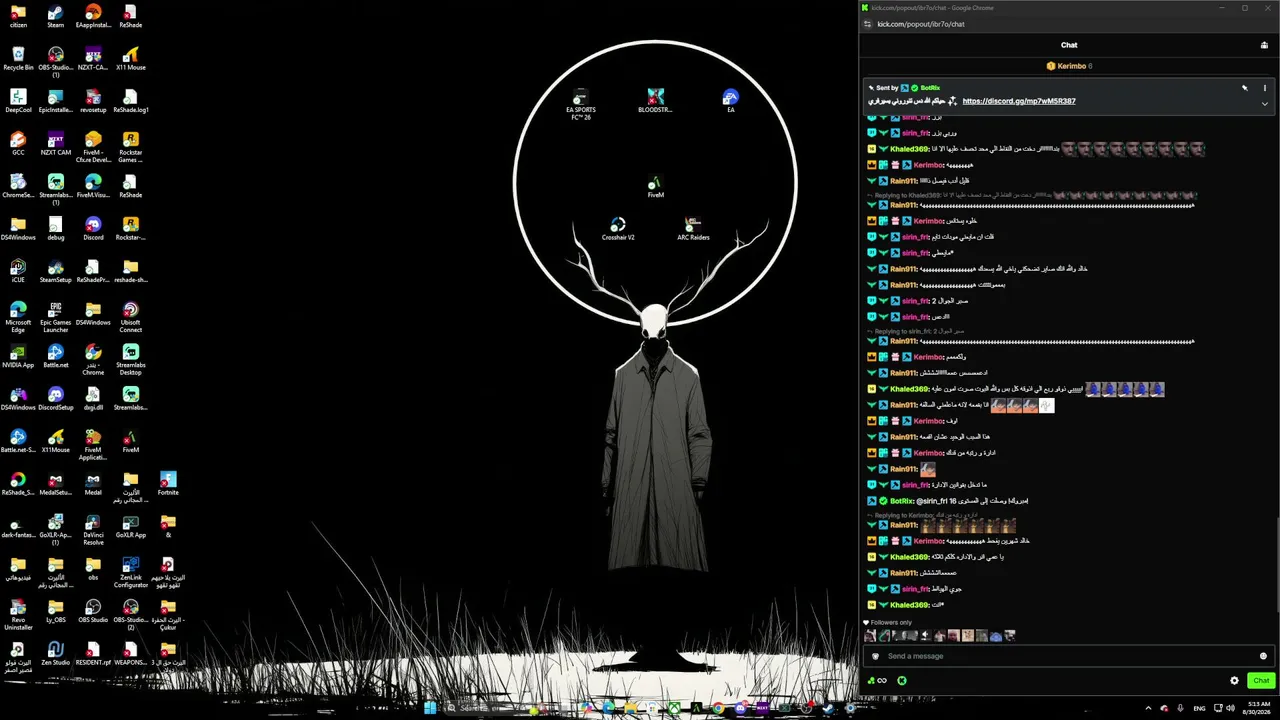
Task: Open BotRix sender name in pinned message
Action: click(x=930, y=88)
